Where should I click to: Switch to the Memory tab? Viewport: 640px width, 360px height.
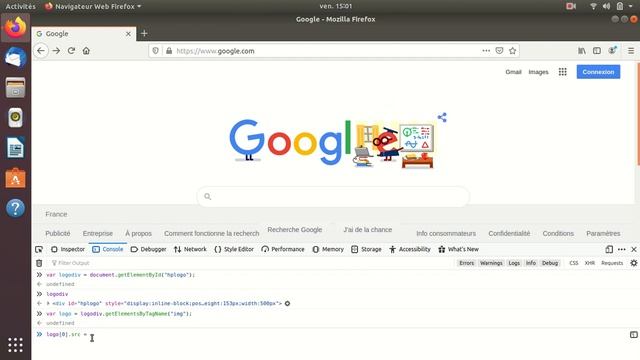[x=328, y=249]
